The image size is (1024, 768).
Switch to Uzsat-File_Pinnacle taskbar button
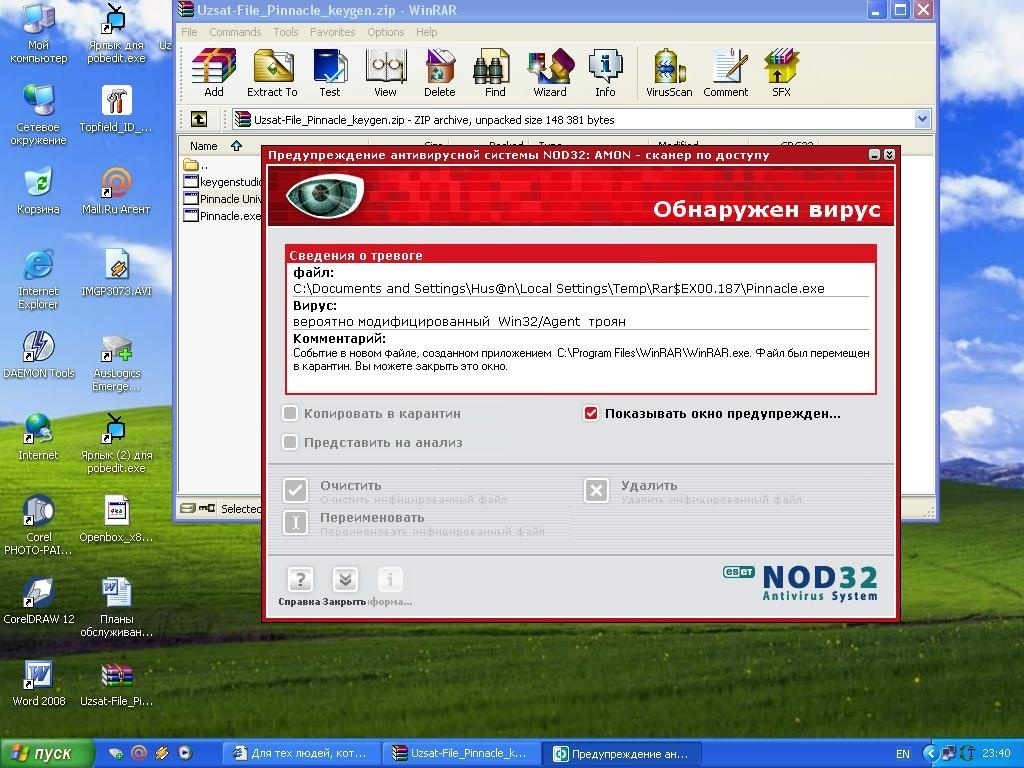[463, 754]
